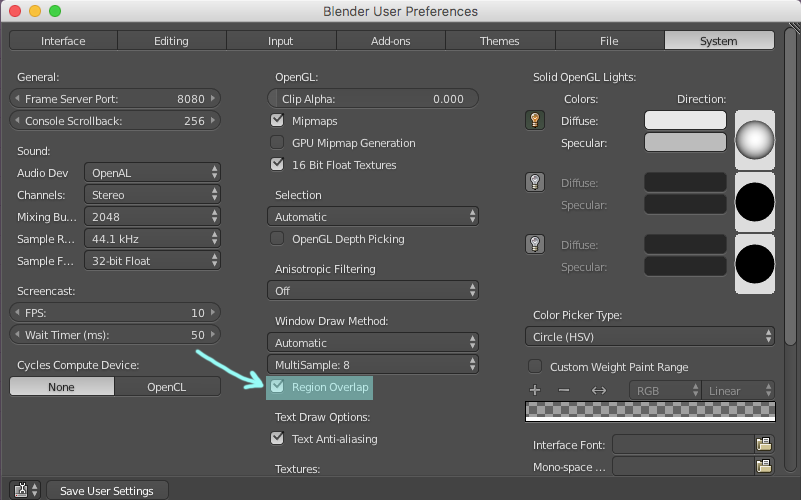Open the Channels Stereo dropdown
The image size is (801, 500).
tap(152, 195)
